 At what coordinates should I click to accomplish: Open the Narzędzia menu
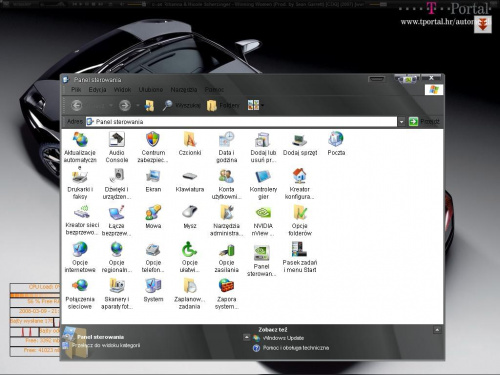184,90
